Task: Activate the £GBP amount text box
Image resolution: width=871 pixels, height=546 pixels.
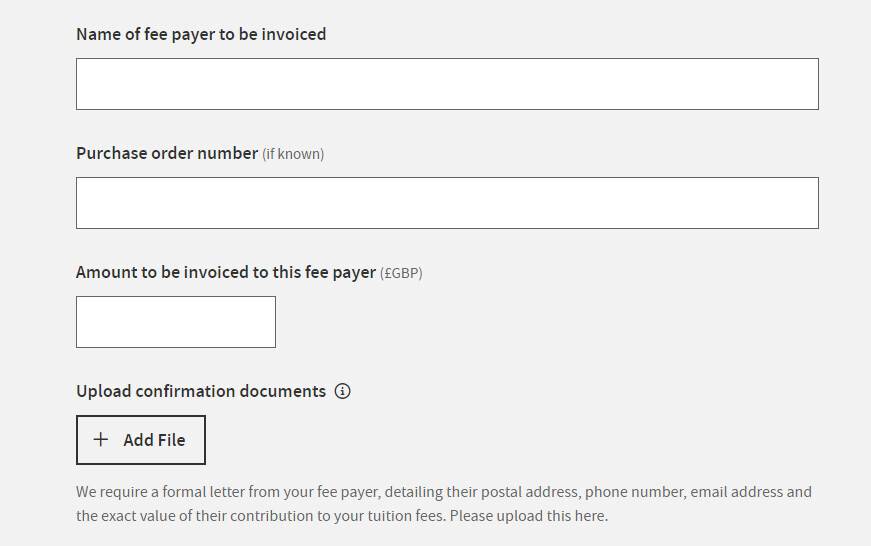Action: pyautogui.click(x=176, y=322)
